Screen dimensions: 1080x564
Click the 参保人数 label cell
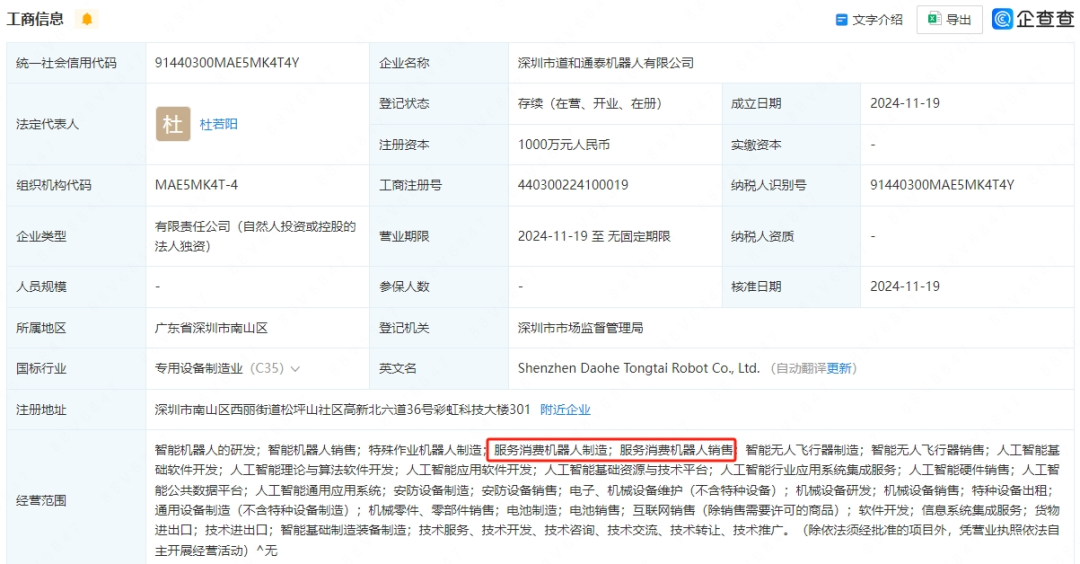tap(439, 286)
